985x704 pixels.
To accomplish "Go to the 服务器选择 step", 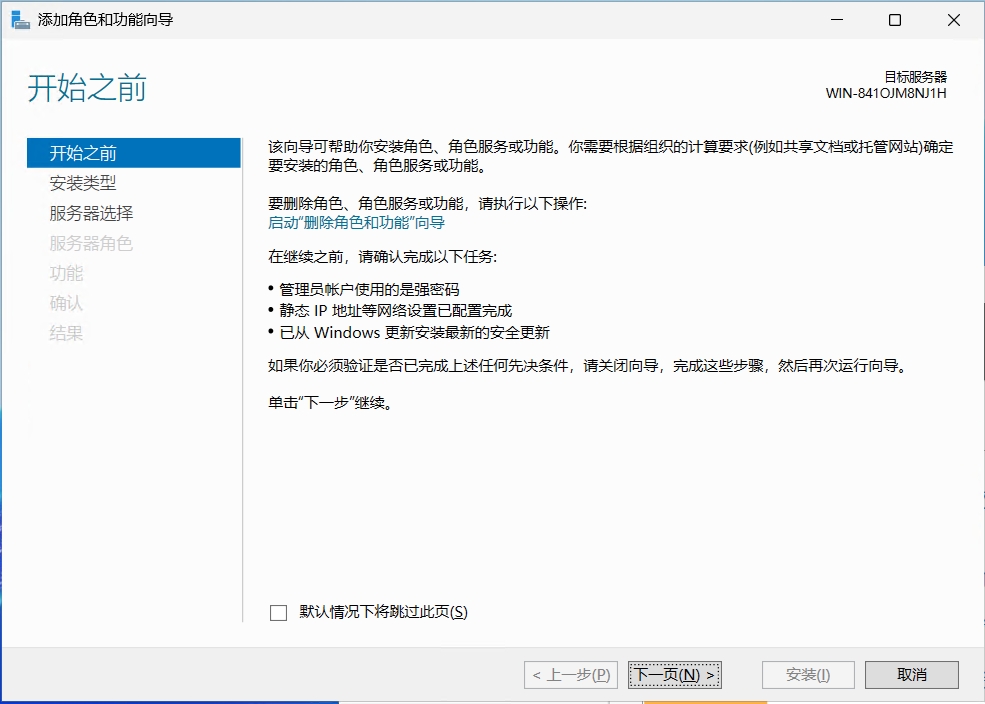I will (x=91, y=214).
